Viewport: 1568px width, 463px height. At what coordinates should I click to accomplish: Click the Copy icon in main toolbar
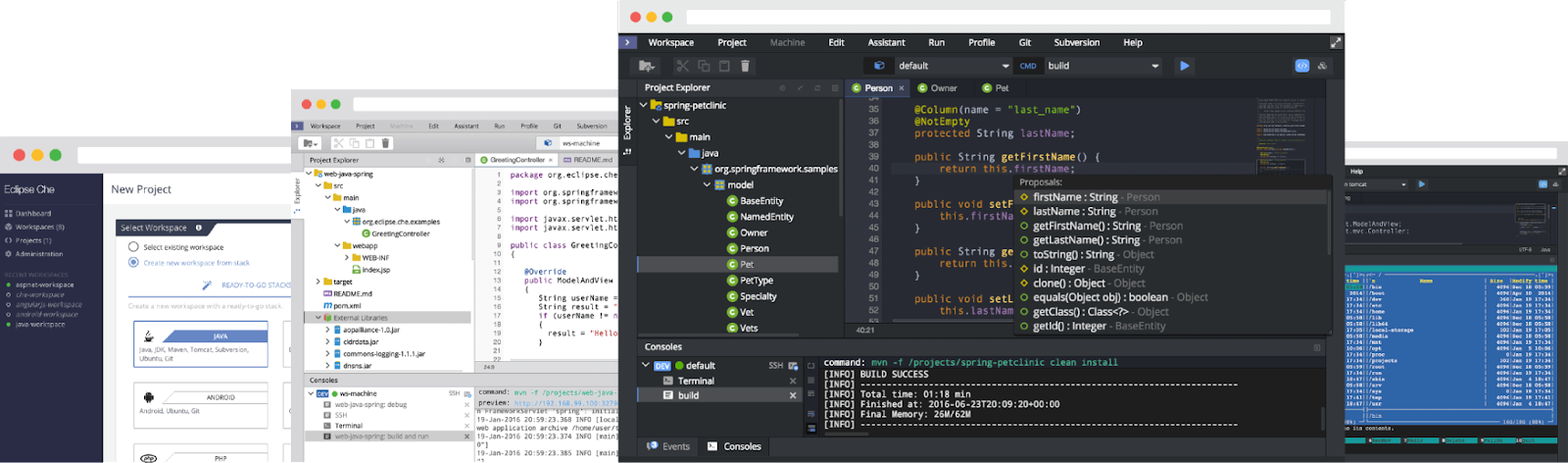[704, 66]
